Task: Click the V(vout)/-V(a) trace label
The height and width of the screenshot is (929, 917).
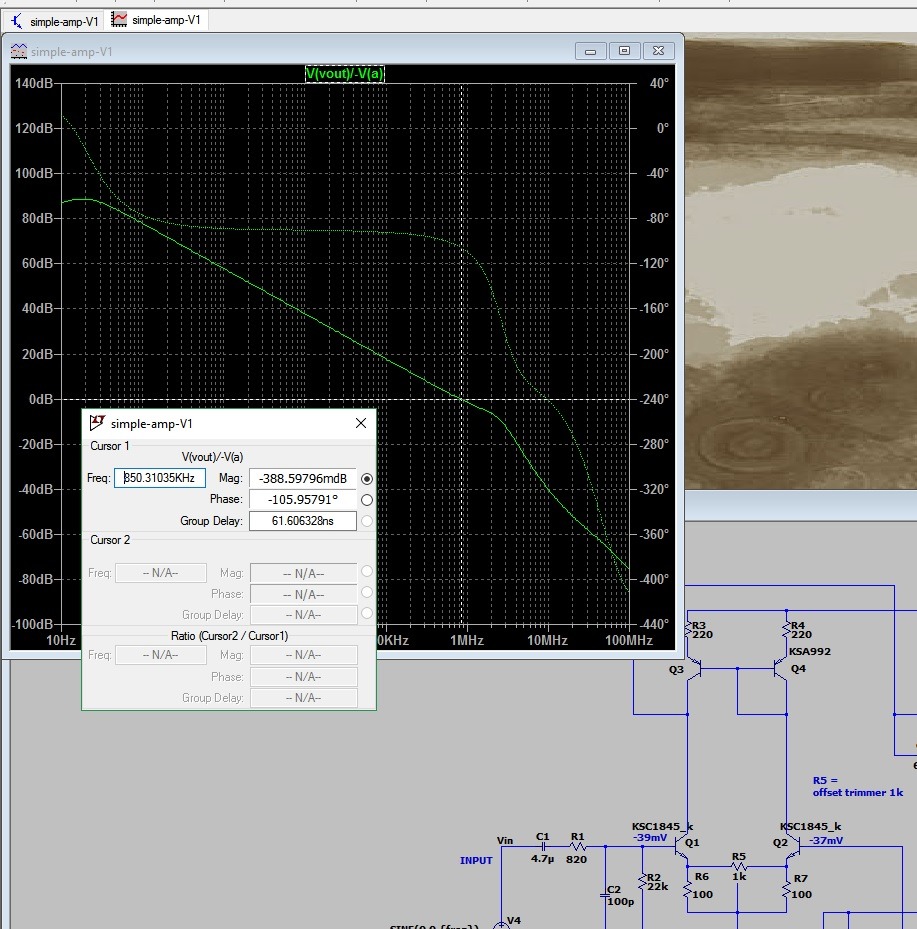Action: click(x=344, y=73)
